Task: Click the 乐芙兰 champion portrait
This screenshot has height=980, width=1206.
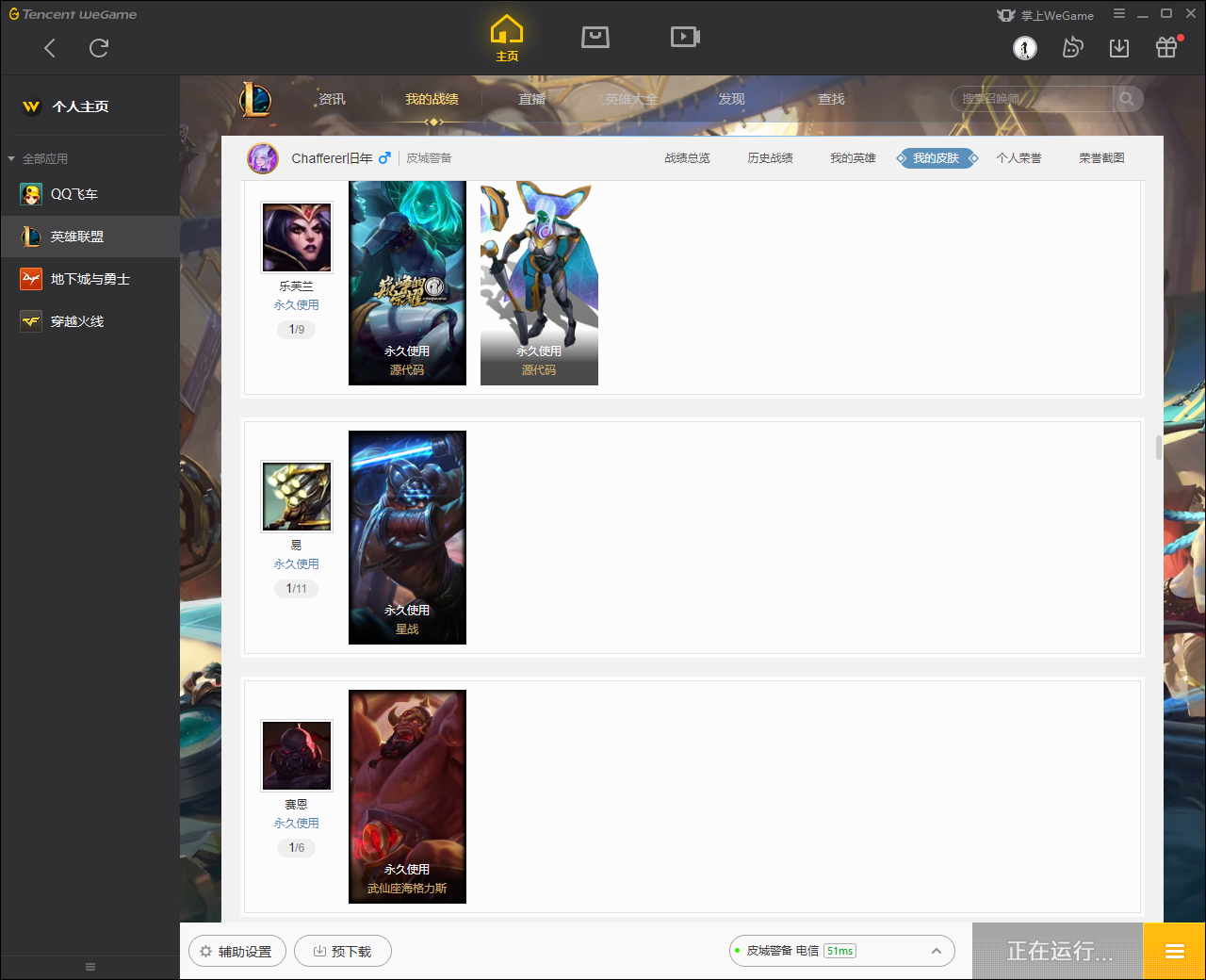Action: (x=297, y=237)
